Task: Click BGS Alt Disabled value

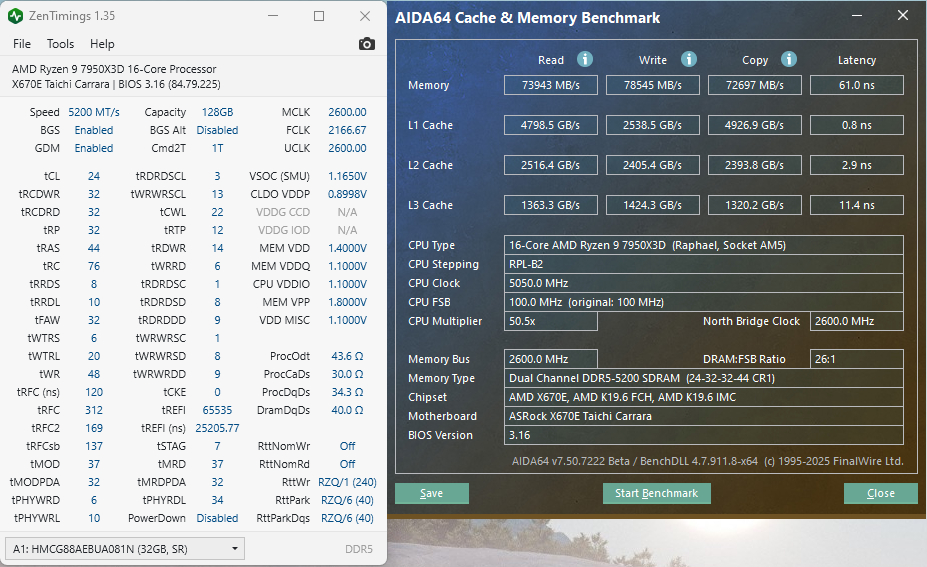Action: click(218, 130)
